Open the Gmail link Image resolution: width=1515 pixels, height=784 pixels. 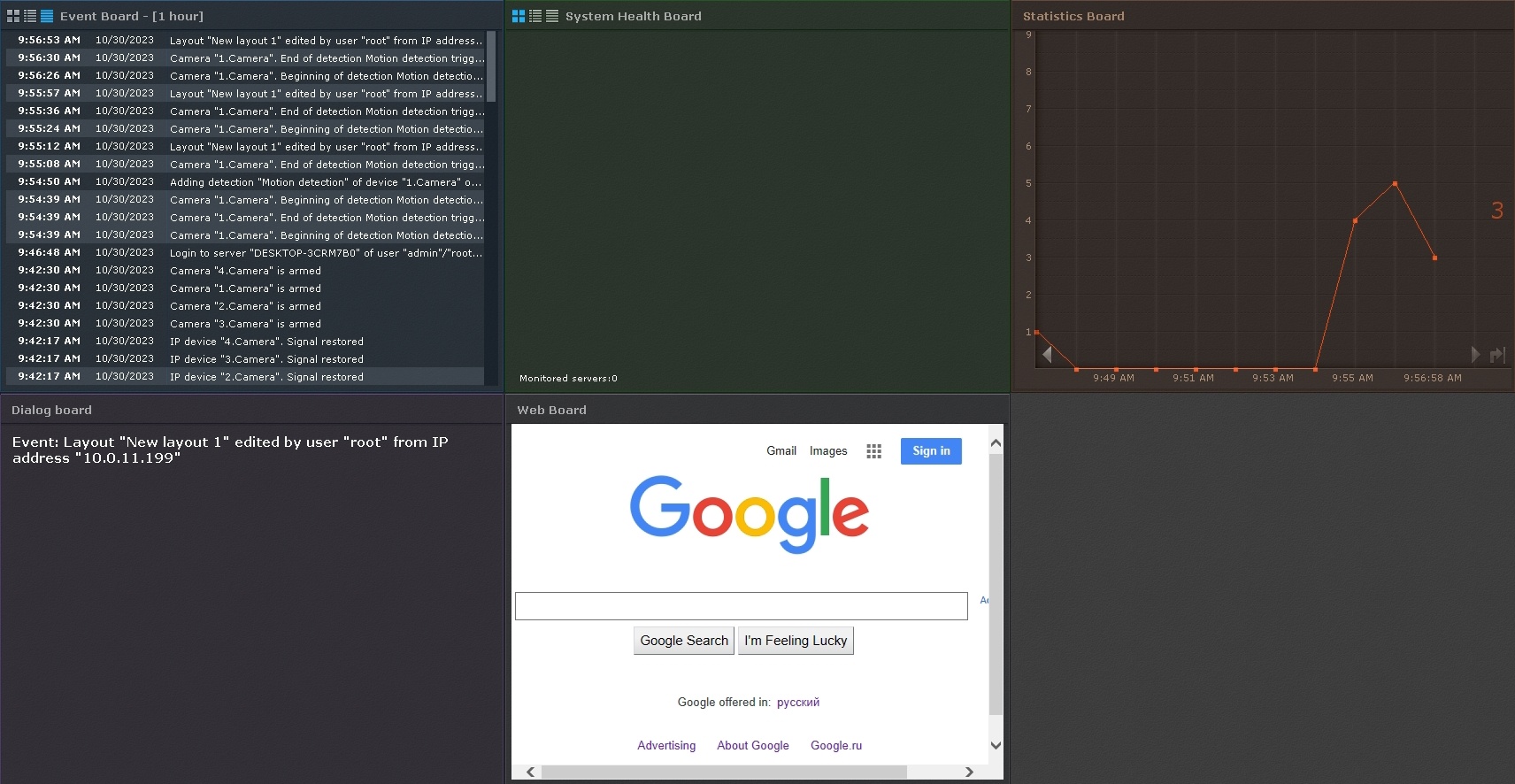781,451
